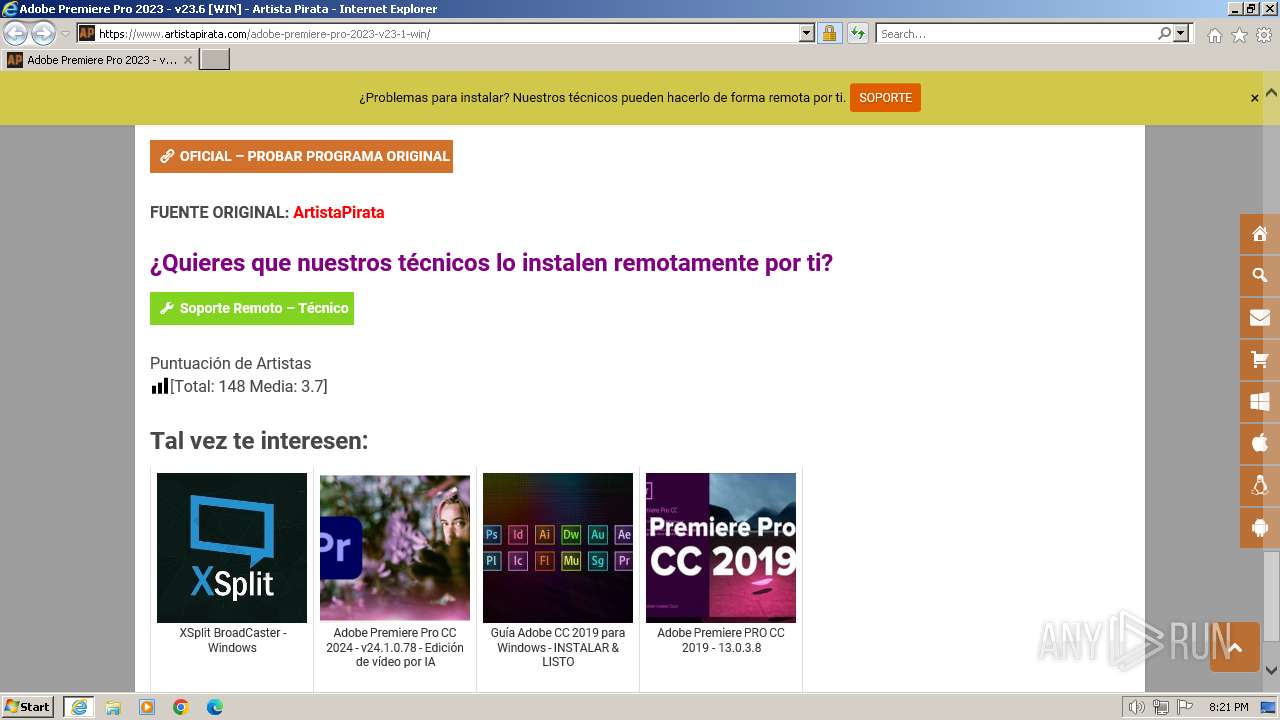1280x720 pixels.
Task: Open the recent pages dropdown by nav arrows
Action: point(65,33)
